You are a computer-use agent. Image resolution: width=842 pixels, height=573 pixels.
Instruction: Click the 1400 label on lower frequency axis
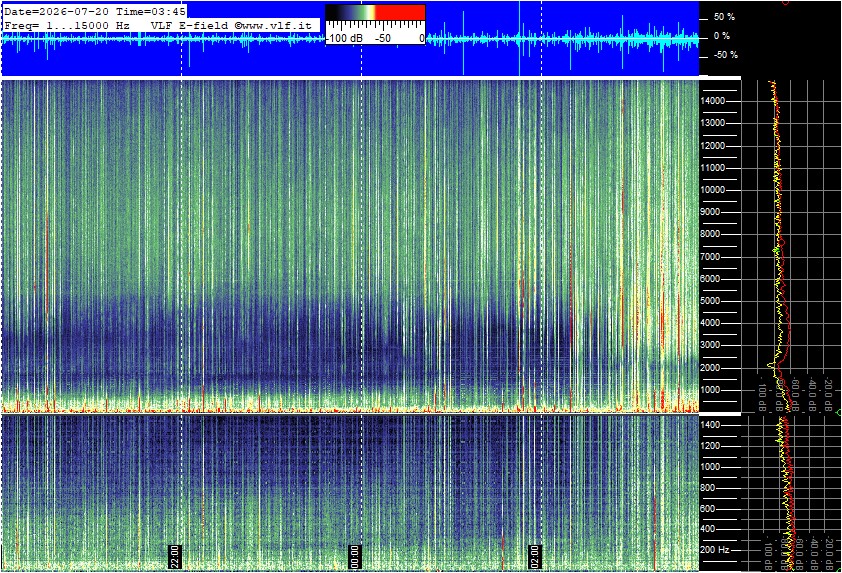pos(710,425)
